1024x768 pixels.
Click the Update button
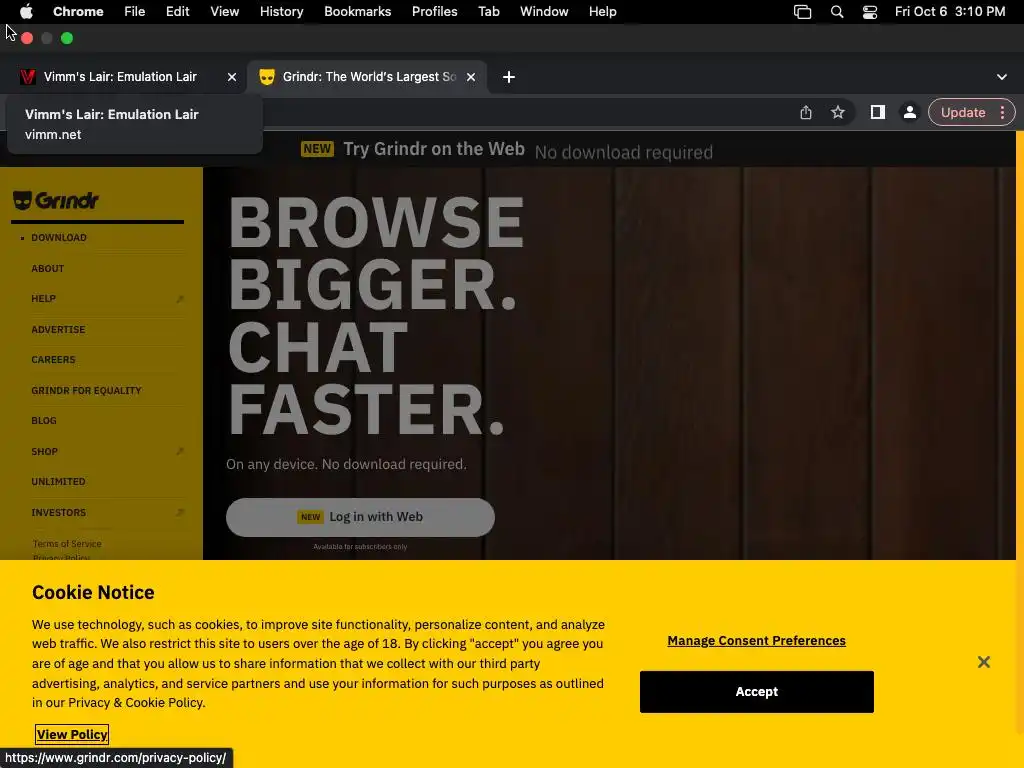tap(963, 112)
